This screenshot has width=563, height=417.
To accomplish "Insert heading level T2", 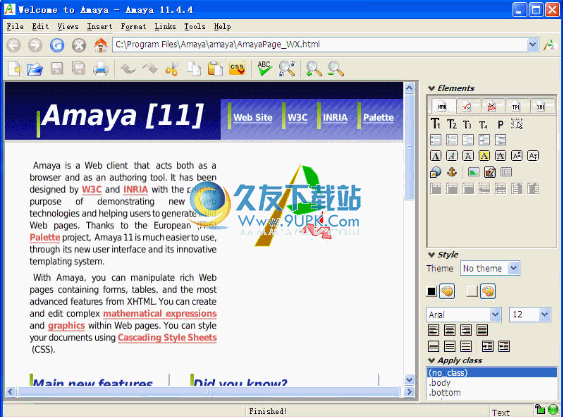I will pos(452,124).
